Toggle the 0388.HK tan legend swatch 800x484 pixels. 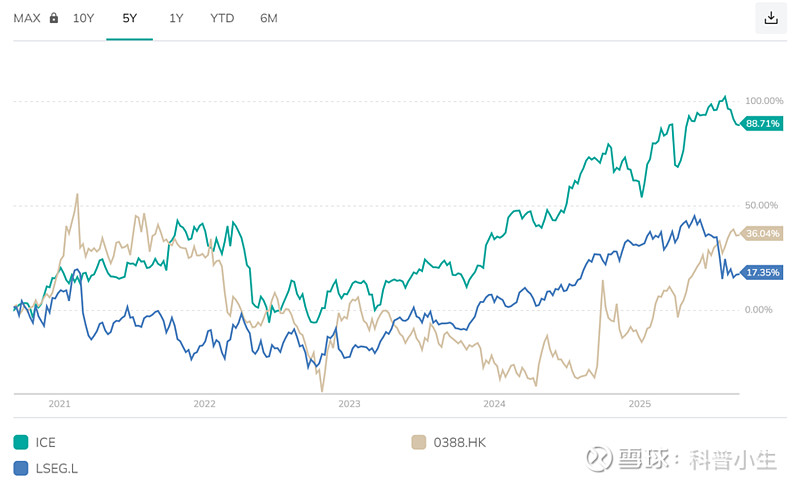click(x=419, y=442)
